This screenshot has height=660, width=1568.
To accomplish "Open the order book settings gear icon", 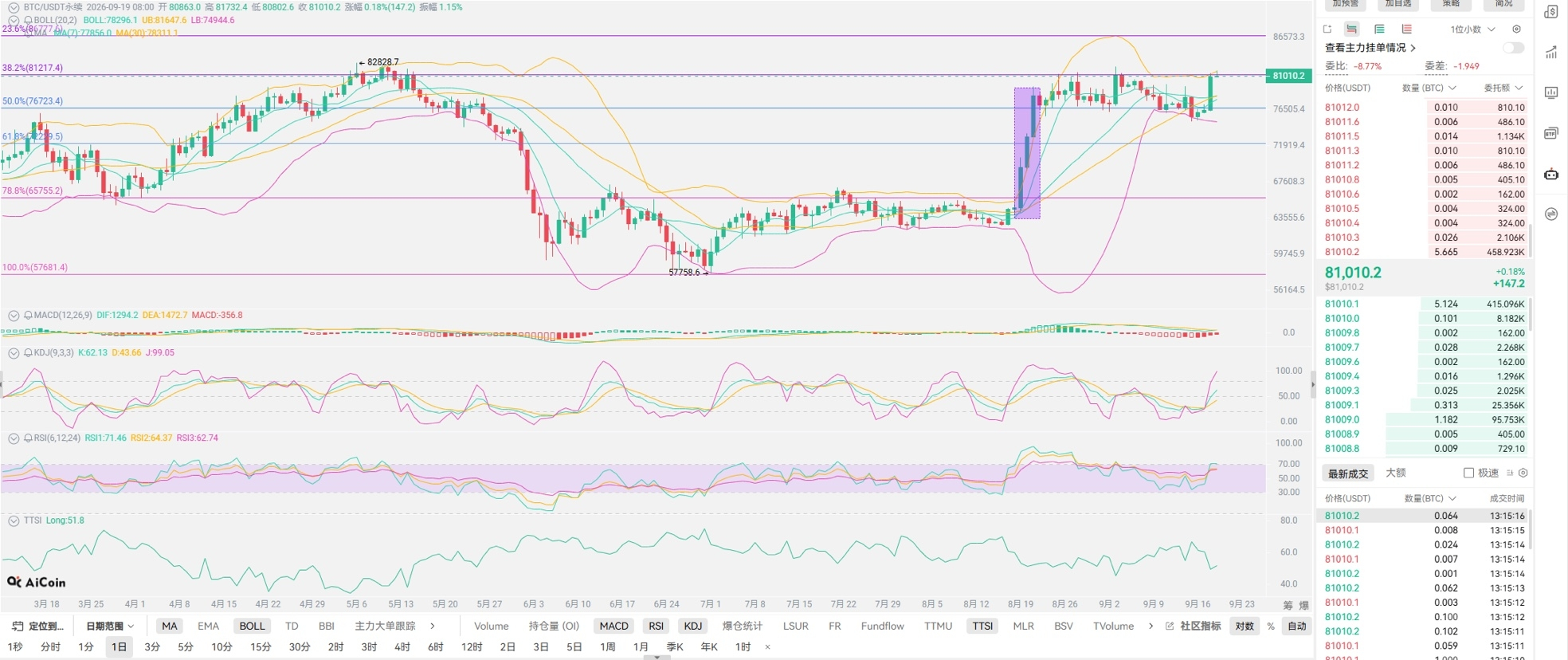I will 1517,29.
